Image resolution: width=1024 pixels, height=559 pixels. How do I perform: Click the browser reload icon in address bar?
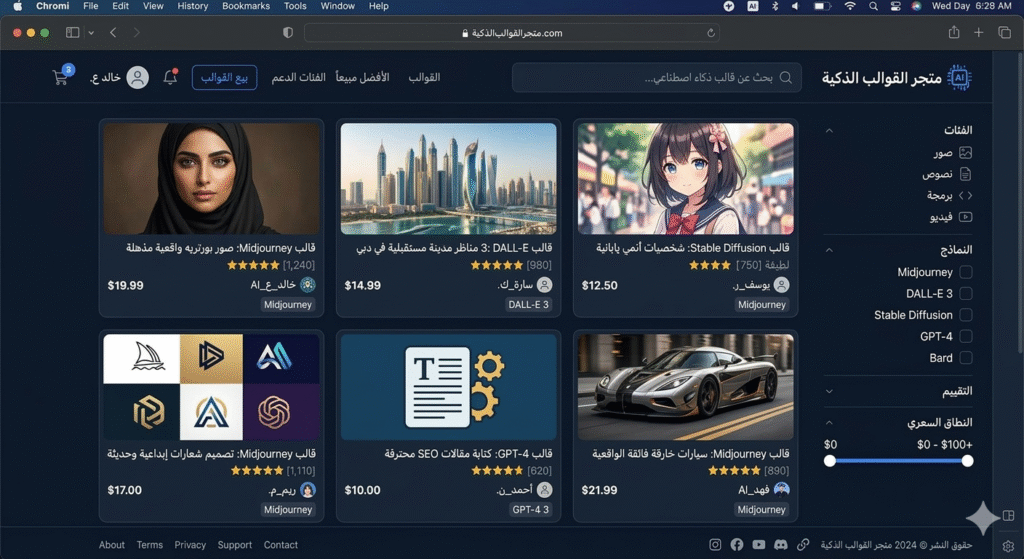click(x=711, y=33)
